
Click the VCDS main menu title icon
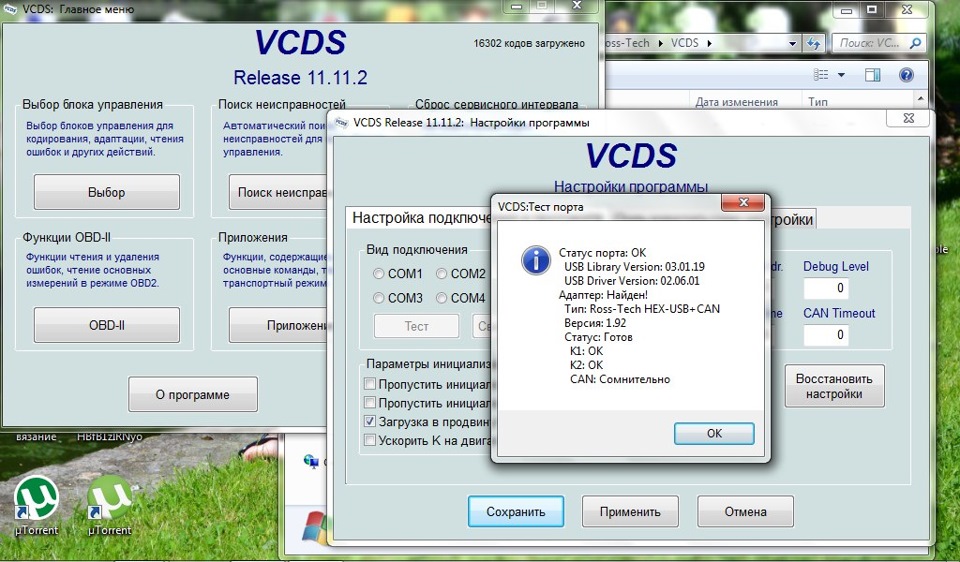pos(9,9)
